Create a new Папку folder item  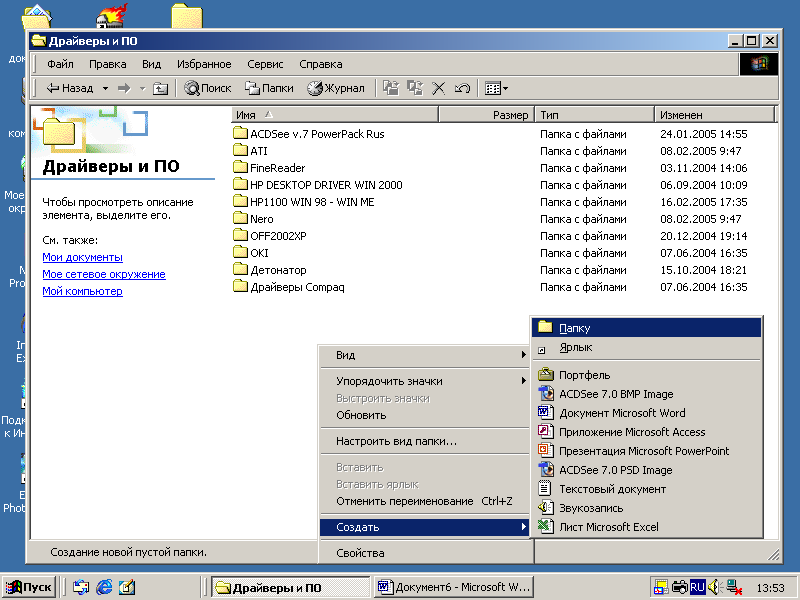click(646, 328)
